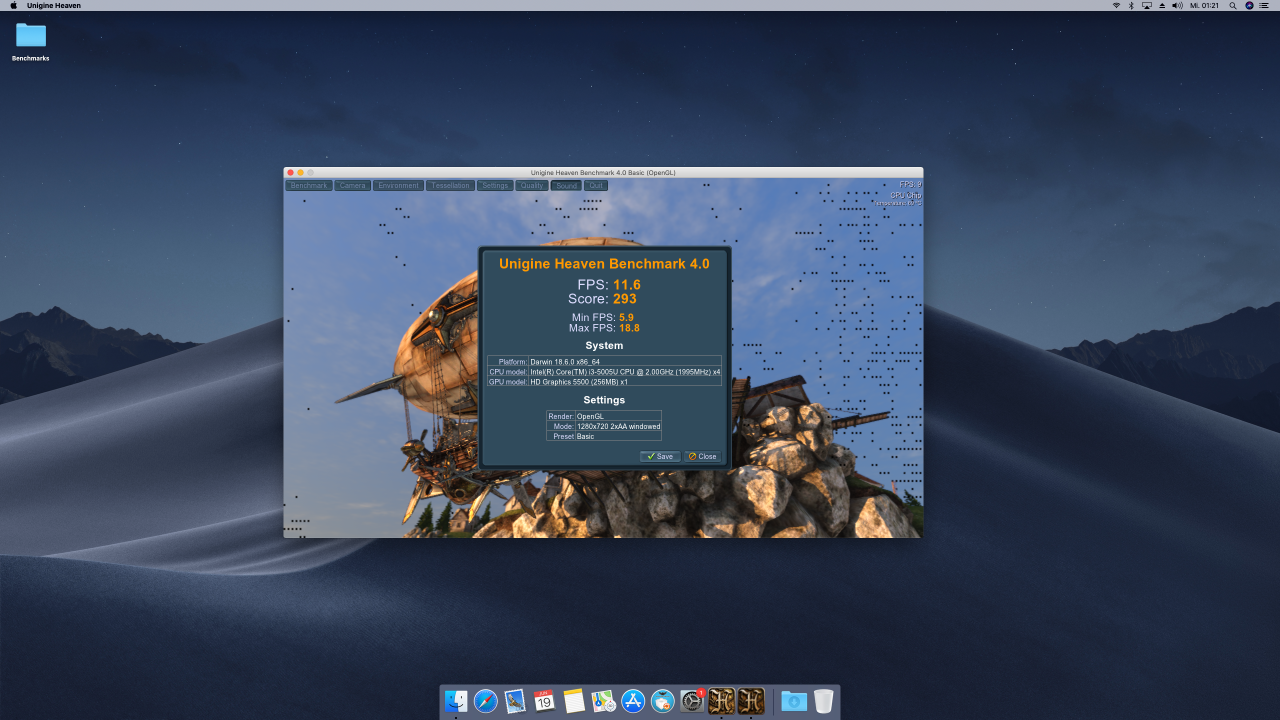Click the FPS value 11.6
1280x720 pixels.
point(627,285)
